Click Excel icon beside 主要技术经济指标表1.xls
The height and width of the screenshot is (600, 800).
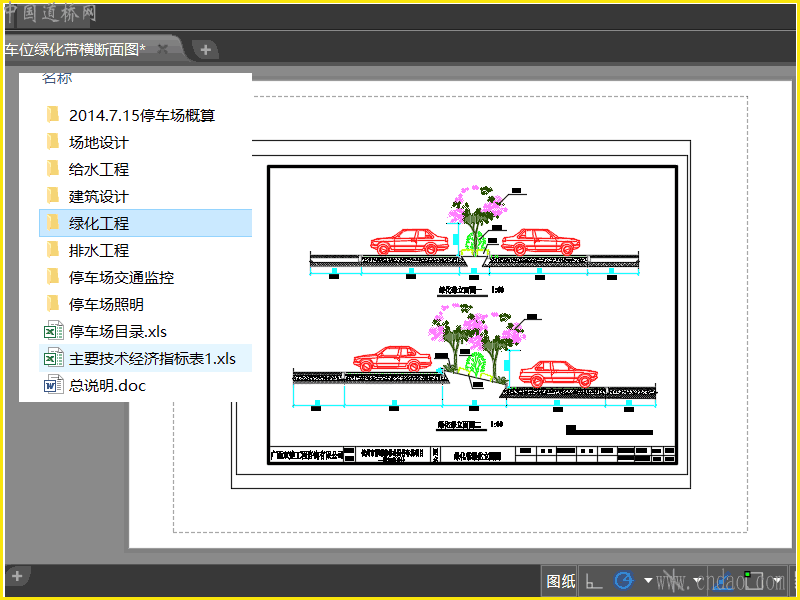(x=54, y=358)
